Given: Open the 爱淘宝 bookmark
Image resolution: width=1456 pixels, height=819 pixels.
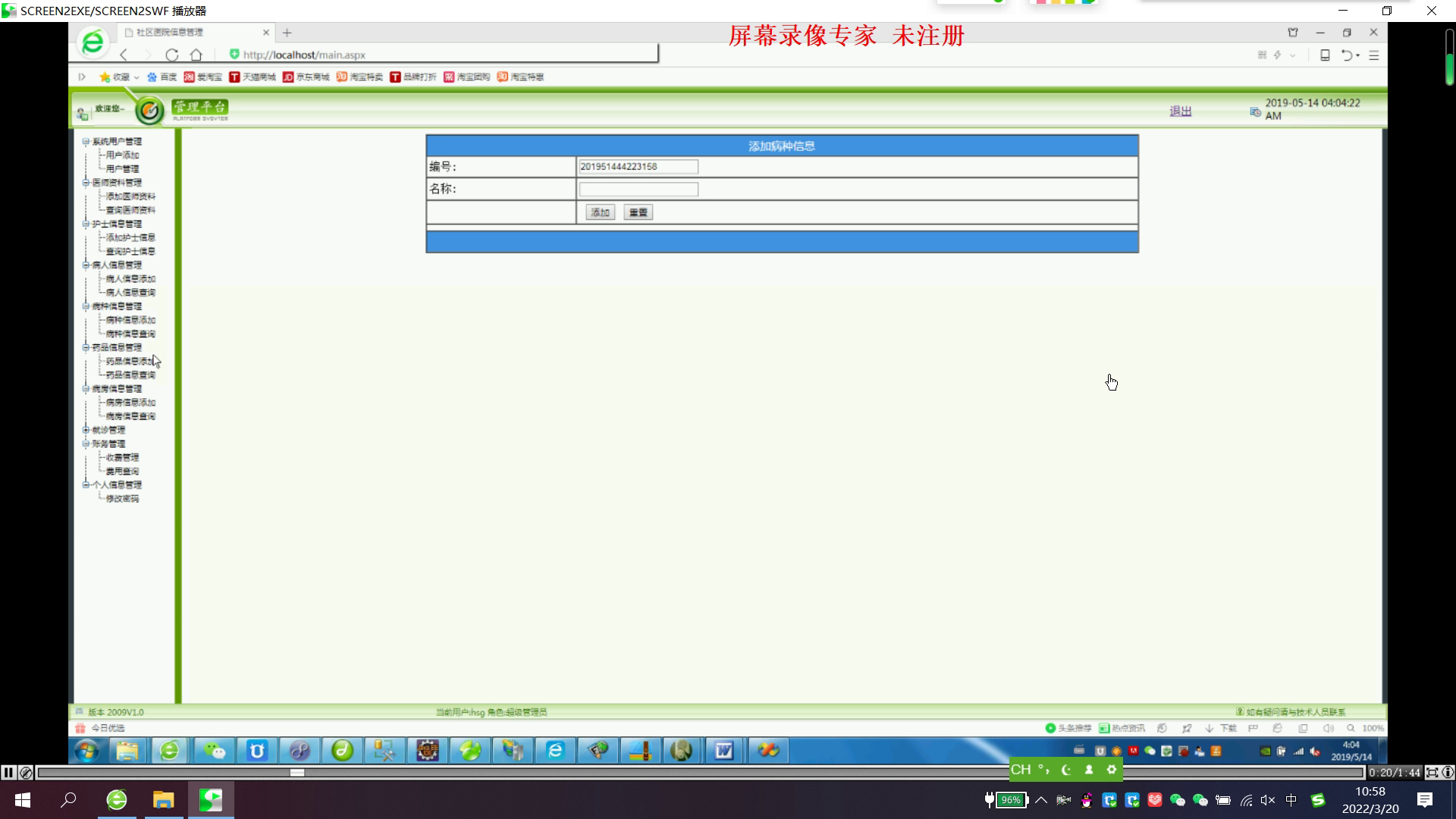Looking at the screenshot, I should 202,77.
